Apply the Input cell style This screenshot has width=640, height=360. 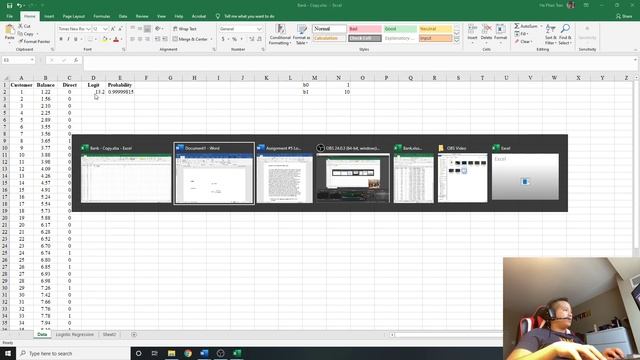(x=436, y=38)
